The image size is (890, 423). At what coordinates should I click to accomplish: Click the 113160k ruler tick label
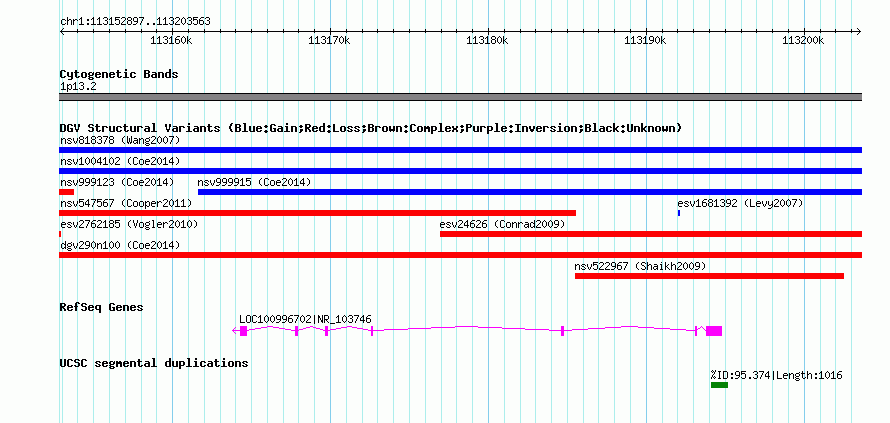[x=171, y=40]
